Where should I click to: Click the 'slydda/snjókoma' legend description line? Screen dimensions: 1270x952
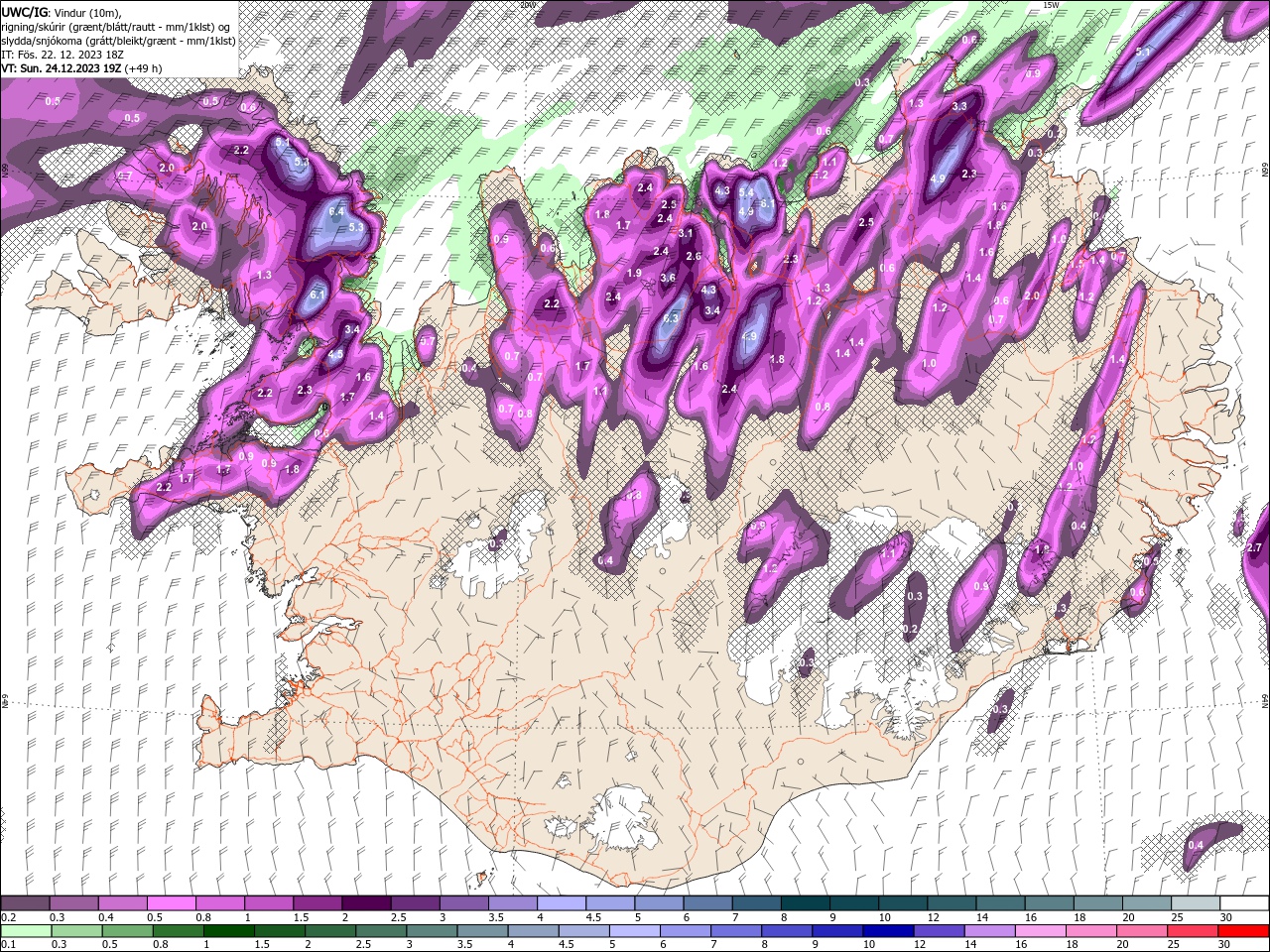pos(118,40)
